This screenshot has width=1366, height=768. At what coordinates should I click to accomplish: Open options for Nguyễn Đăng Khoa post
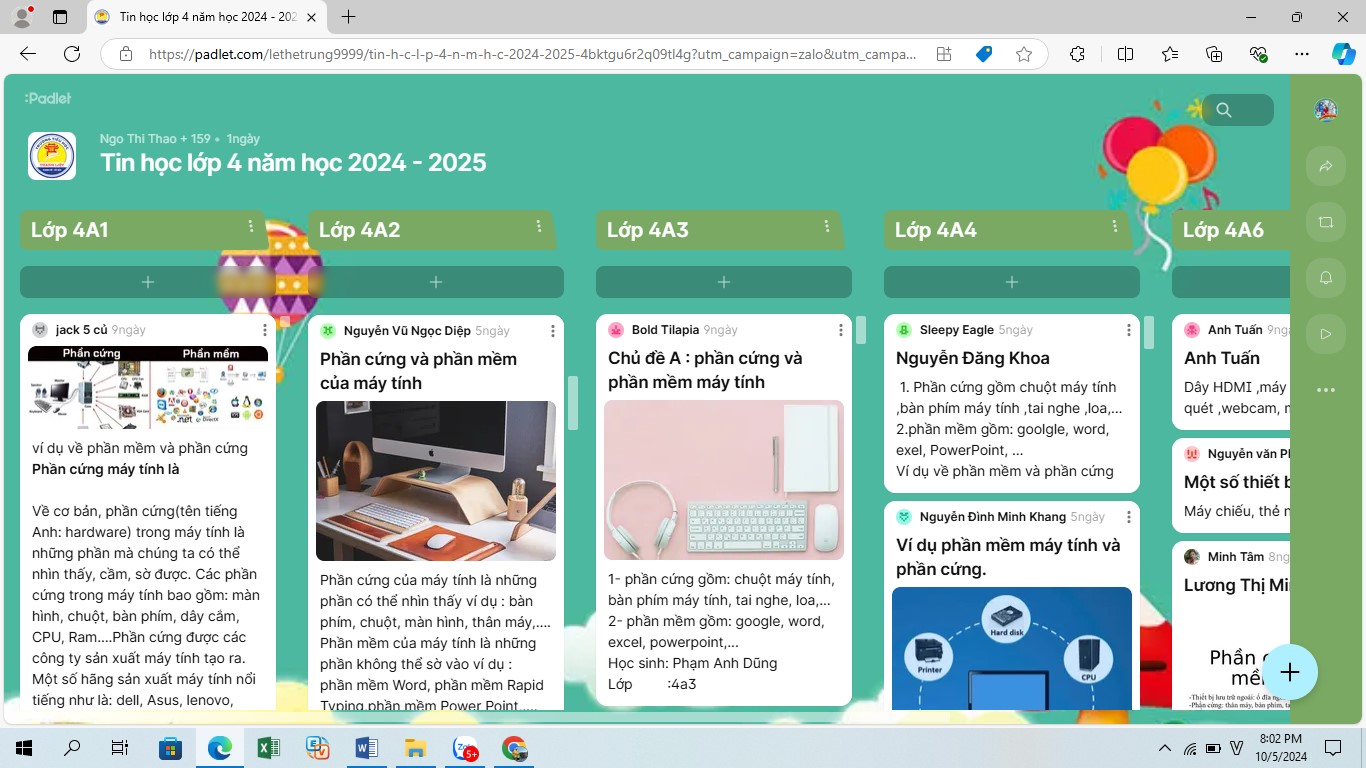1129,330
